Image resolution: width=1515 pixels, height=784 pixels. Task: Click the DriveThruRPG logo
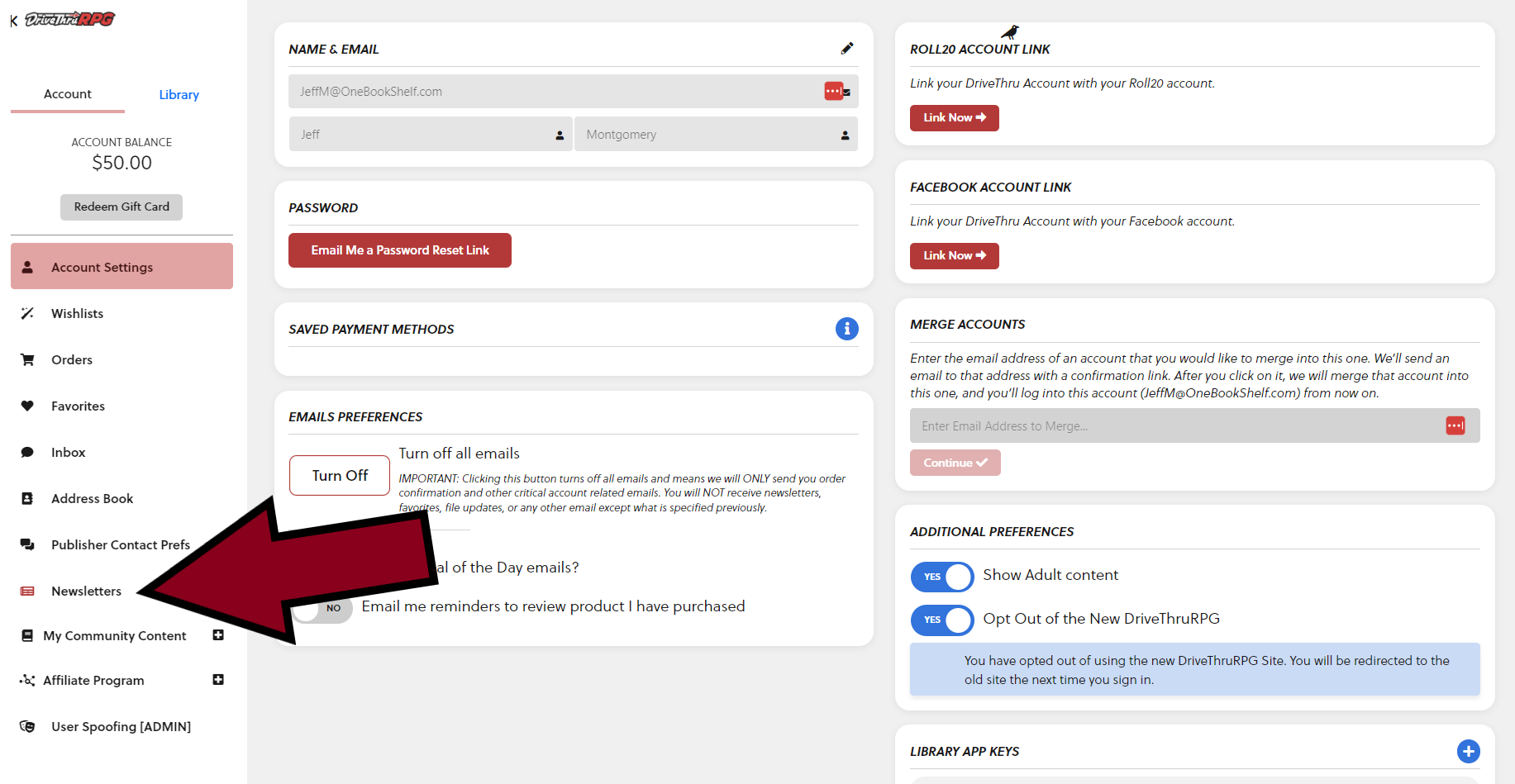(x=69, y=19)
